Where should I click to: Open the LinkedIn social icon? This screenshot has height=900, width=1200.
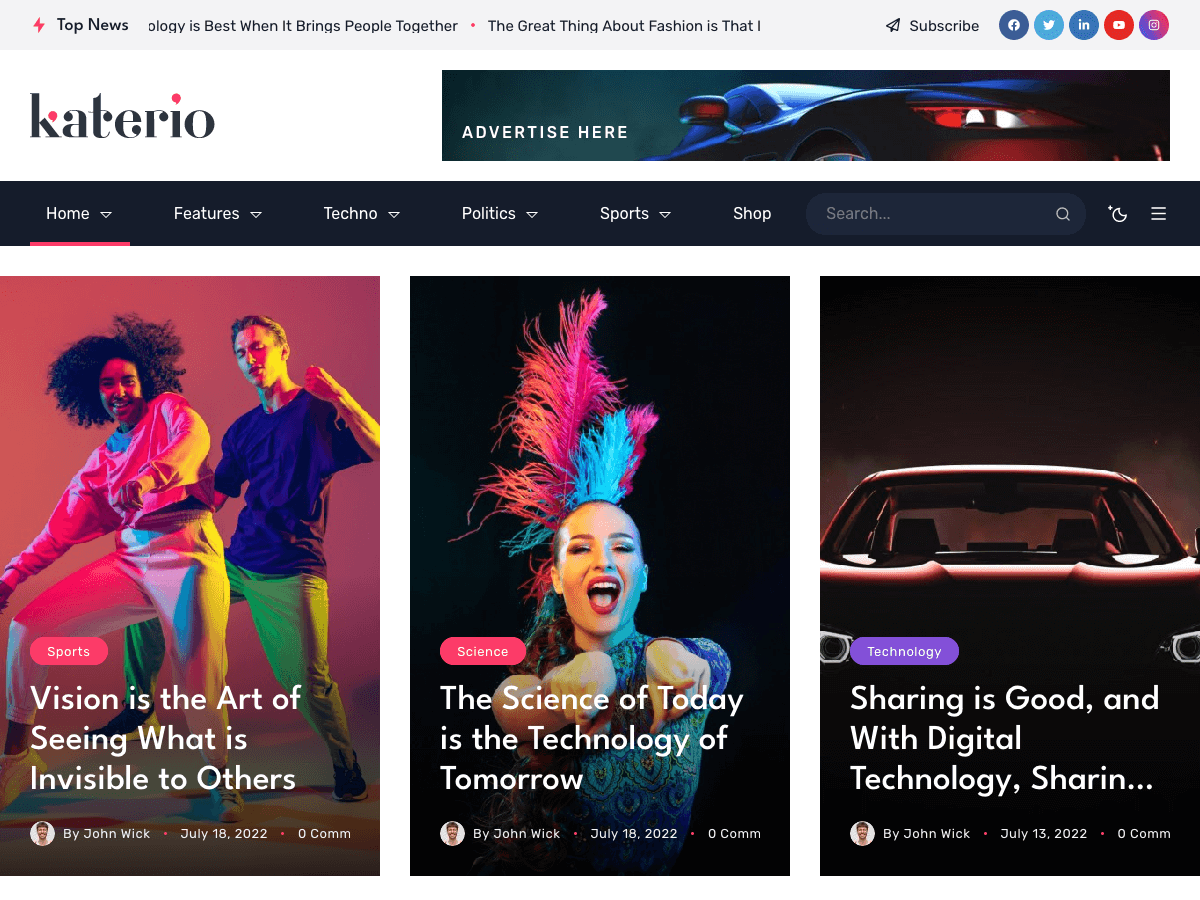point(1084,25)
